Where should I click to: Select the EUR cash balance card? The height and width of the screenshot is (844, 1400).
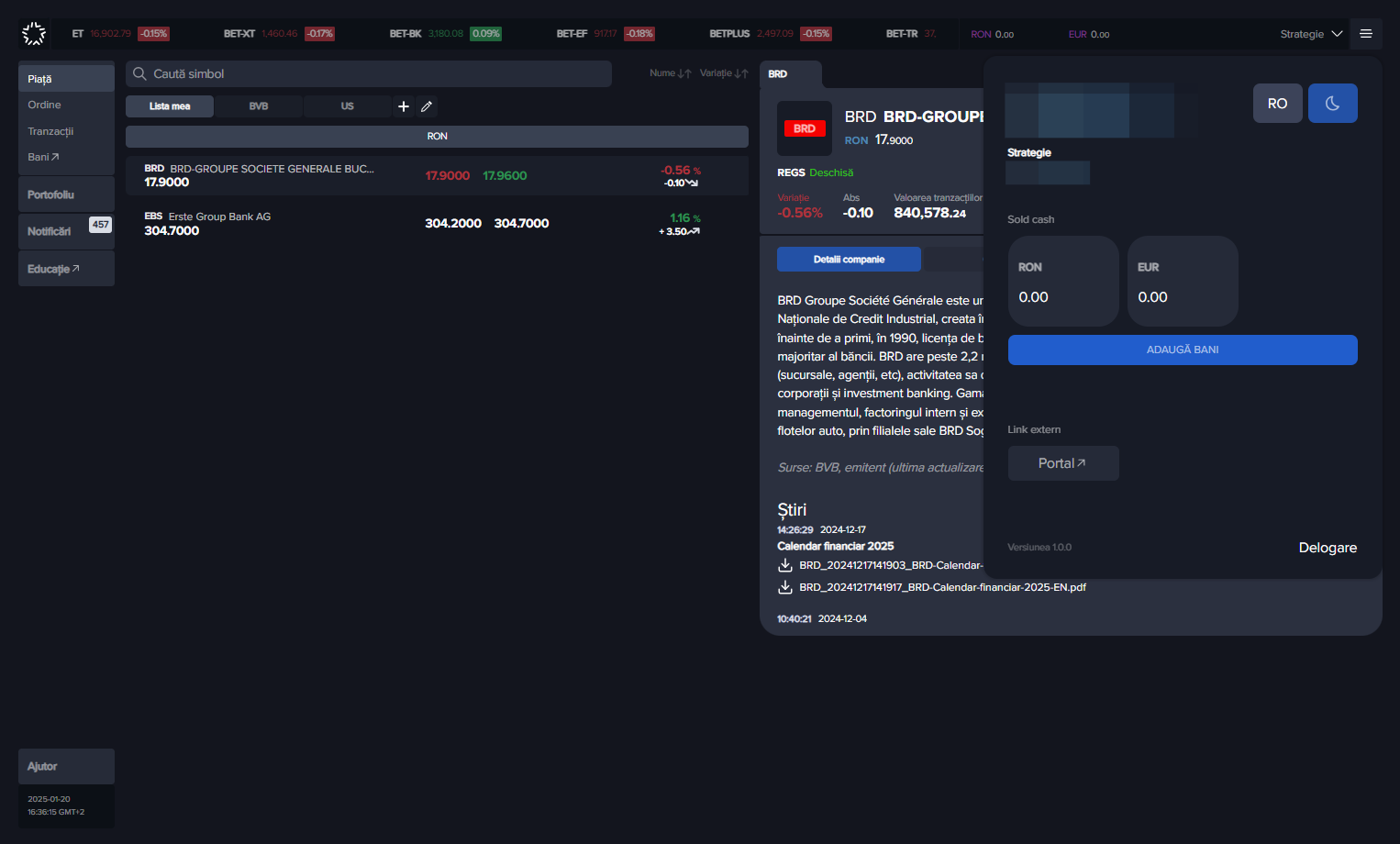click(x=1183, y=281)
